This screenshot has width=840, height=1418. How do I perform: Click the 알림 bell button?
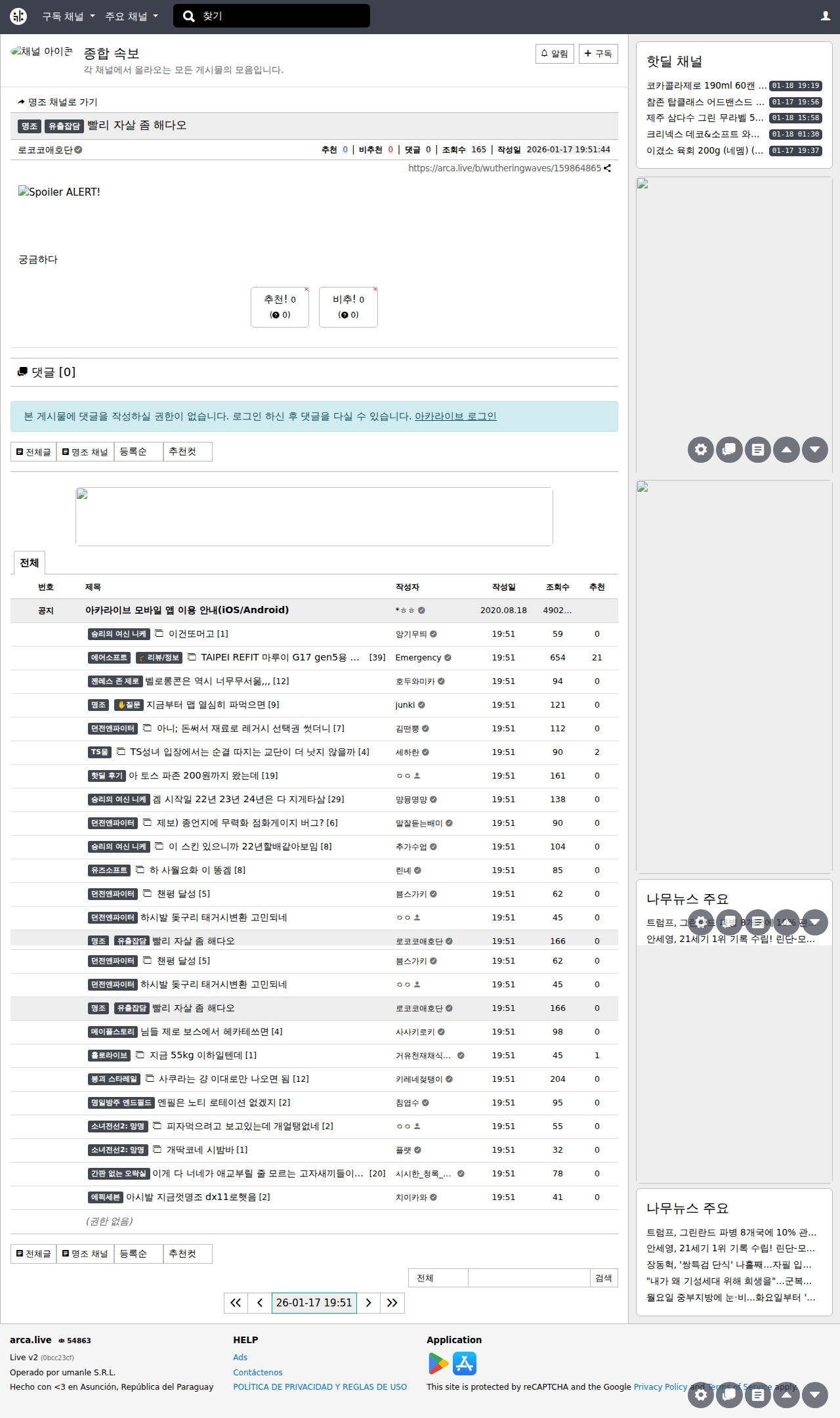(x=555, y=54)
